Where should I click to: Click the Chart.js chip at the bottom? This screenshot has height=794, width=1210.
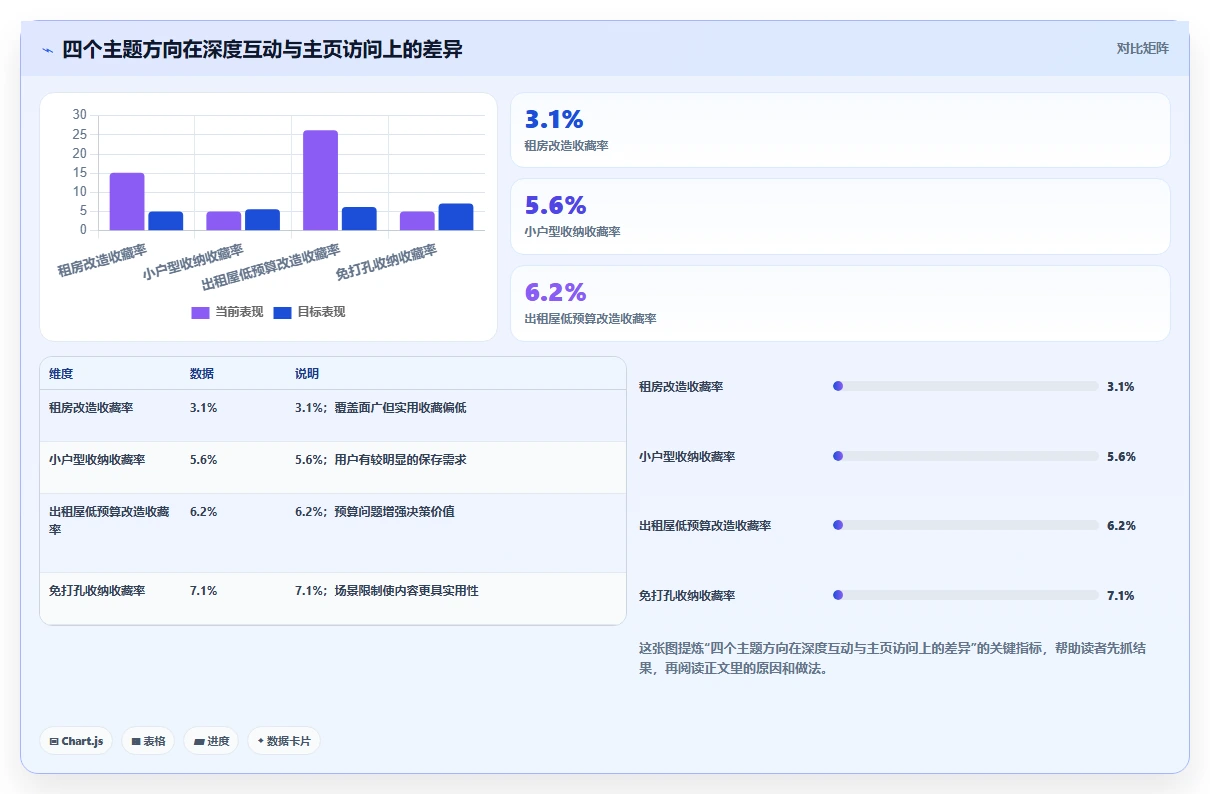pyautogui.click(x=76, y=741)
